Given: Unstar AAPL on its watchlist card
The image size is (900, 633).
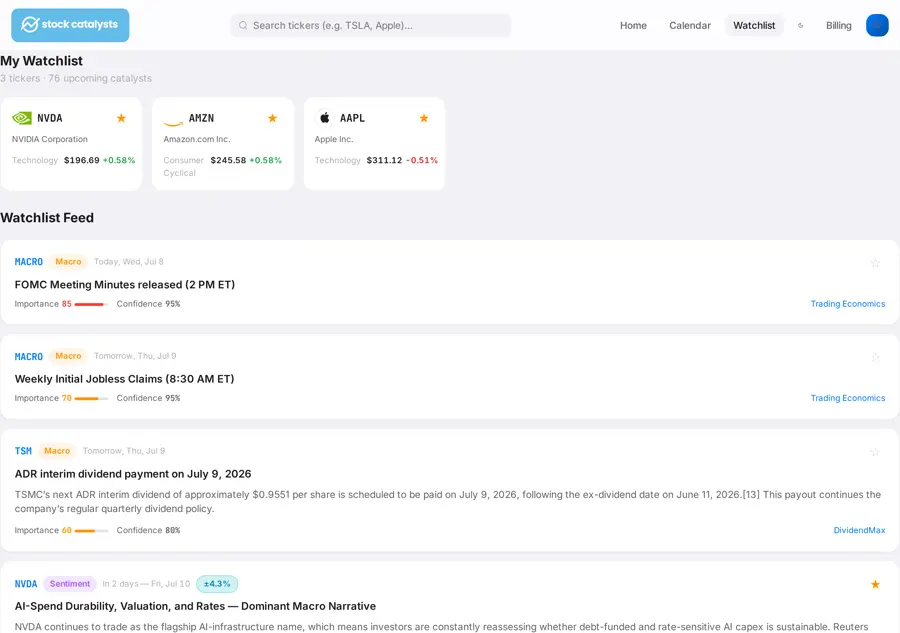Looking at the screenshot, I should [x=424, y=118].
